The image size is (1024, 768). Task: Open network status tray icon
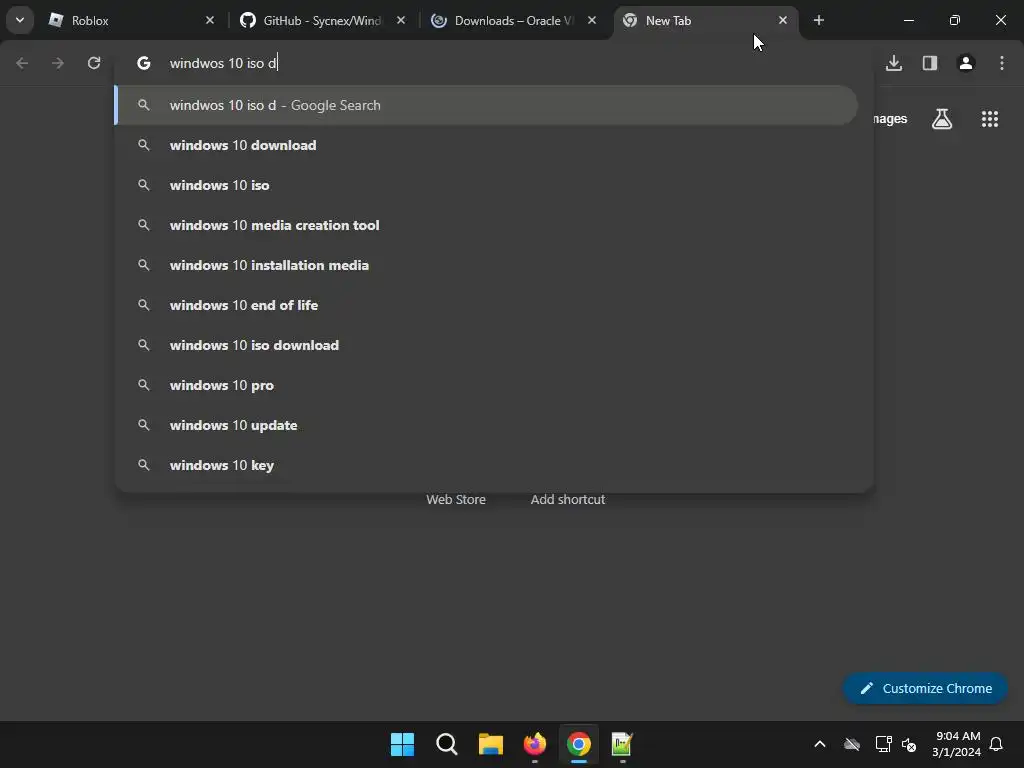click(x=883, y=744)
